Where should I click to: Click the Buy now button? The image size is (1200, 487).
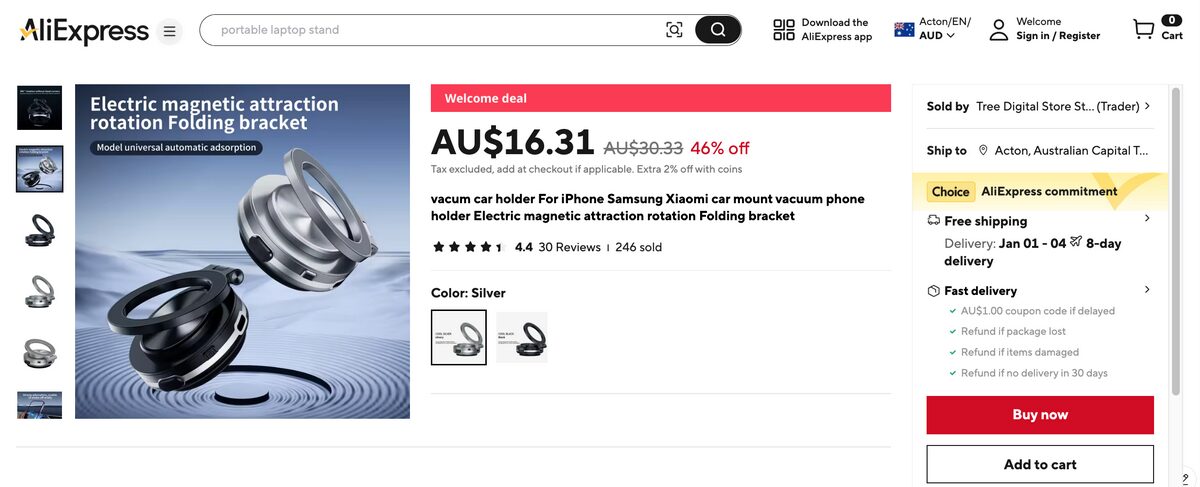1040,415
